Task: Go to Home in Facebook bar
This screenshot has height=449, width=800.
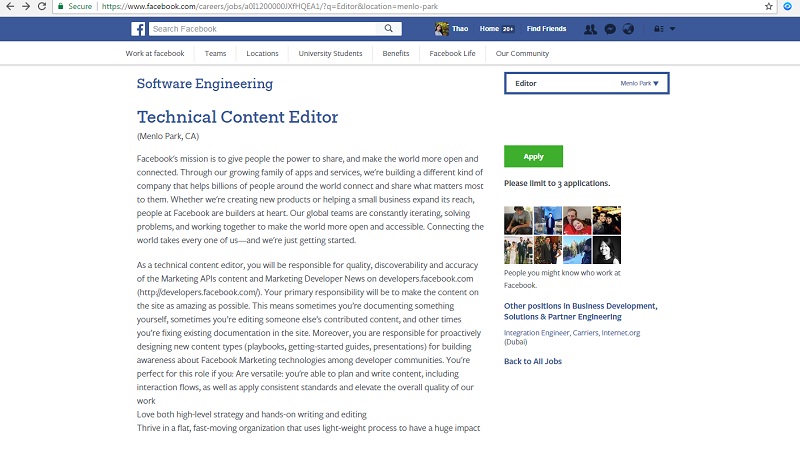Action: (x=489, y=29)
